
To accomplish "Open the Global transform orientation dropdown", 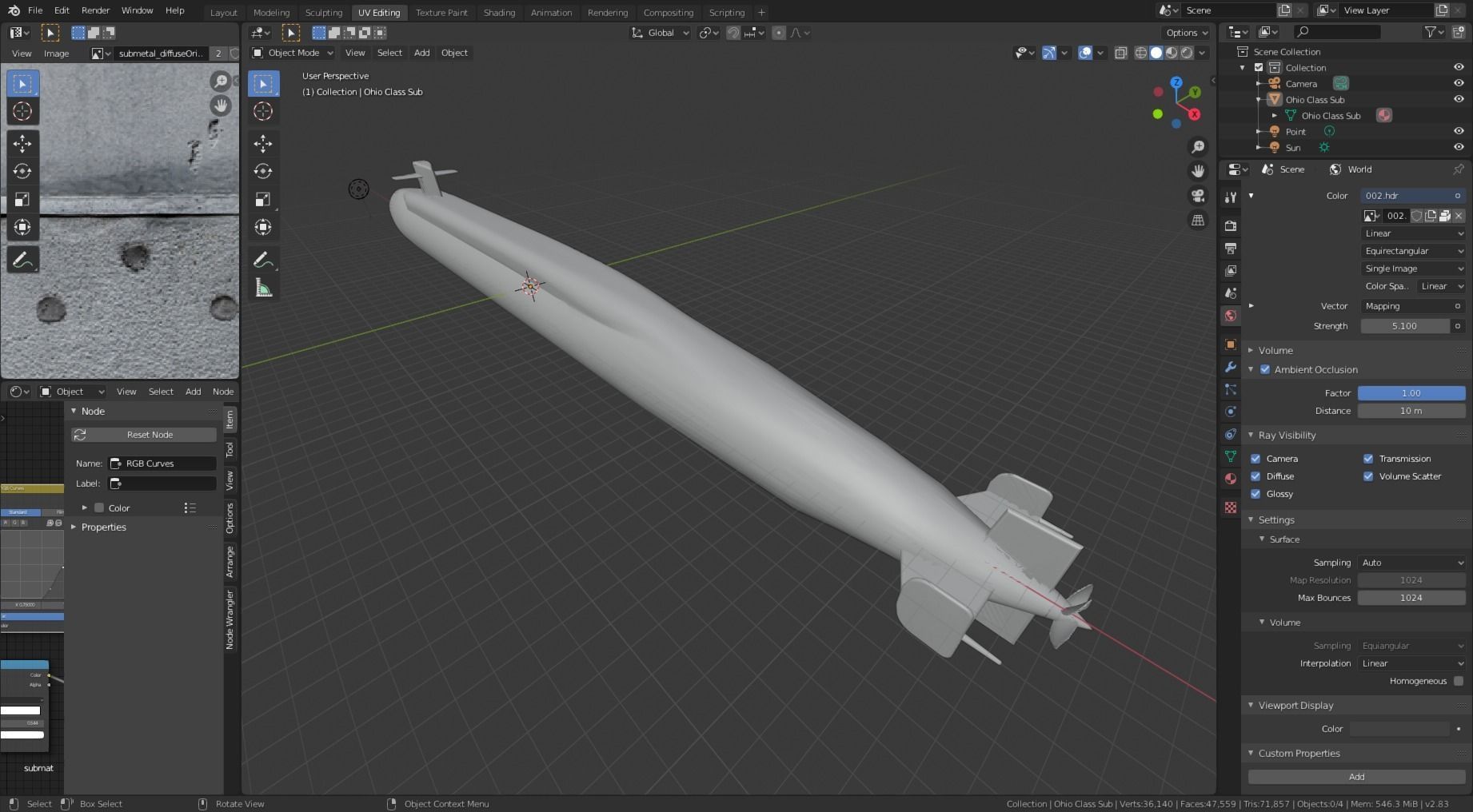I will pyautogui.click(x=661, y=33).
